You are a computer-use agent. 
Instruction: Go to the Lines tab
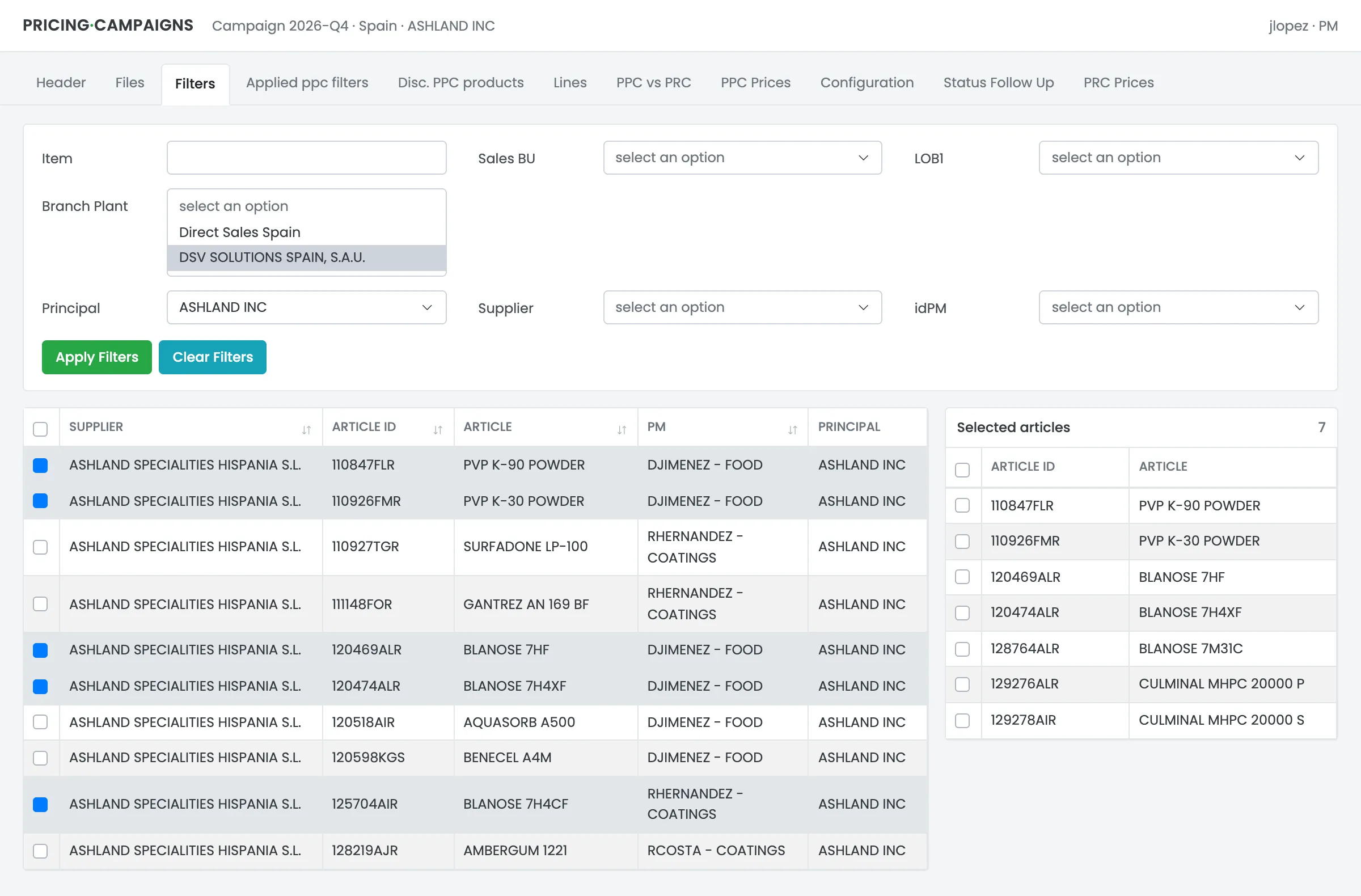click(x=570, y=83)
